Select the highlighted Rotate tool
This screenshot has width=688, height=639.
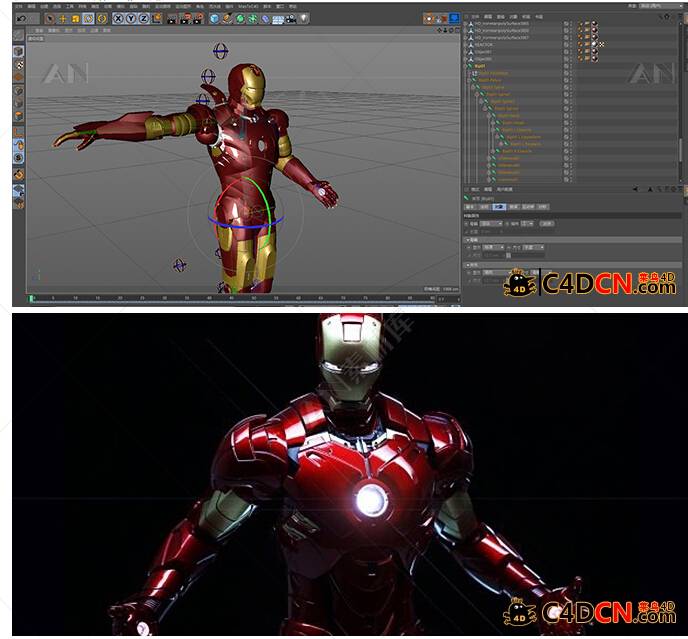click(88, 18)
